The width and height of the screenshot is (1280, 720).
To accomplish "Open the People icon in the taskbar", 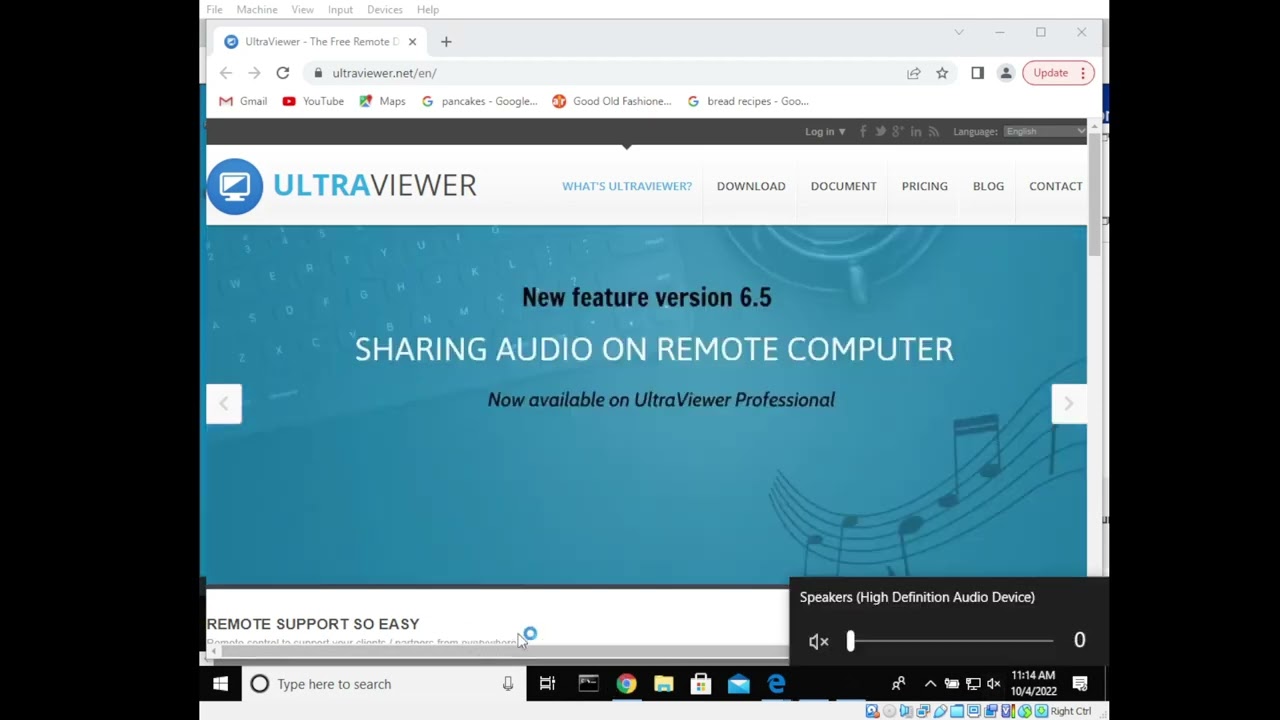I will click(898, 684).
